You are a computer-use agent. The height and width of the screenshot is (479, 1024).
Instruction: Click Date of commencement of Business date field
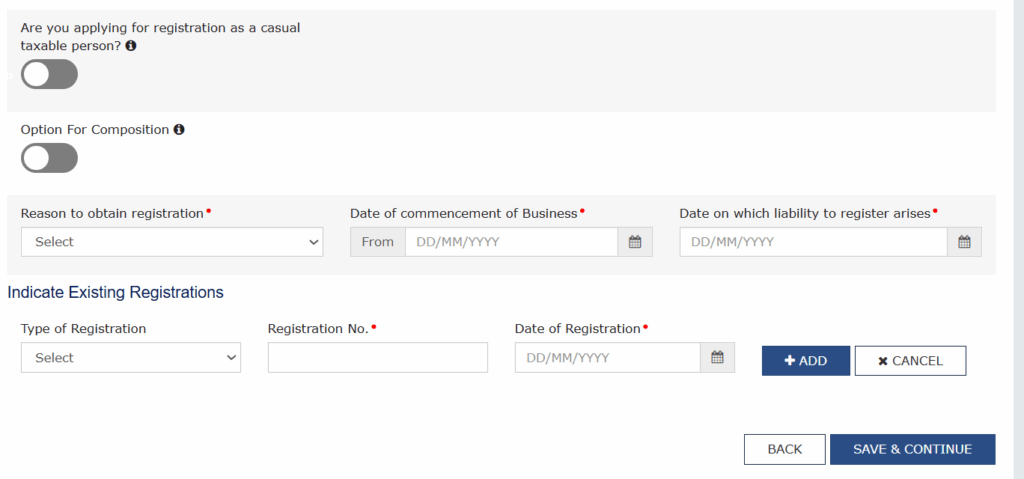coord(511,242)
